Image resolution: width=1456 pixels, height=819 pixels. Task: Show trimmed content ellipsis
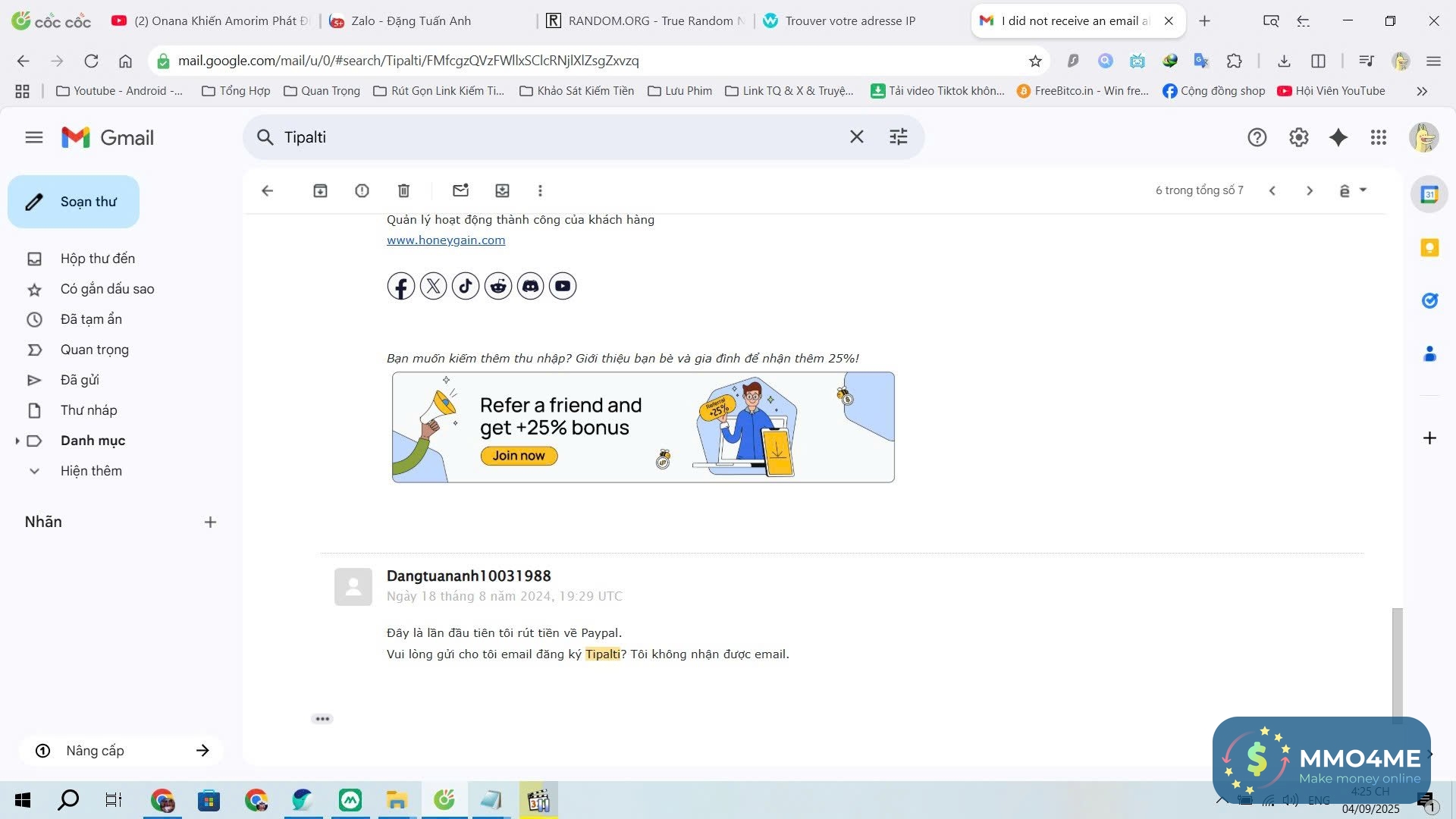point(322,719)
